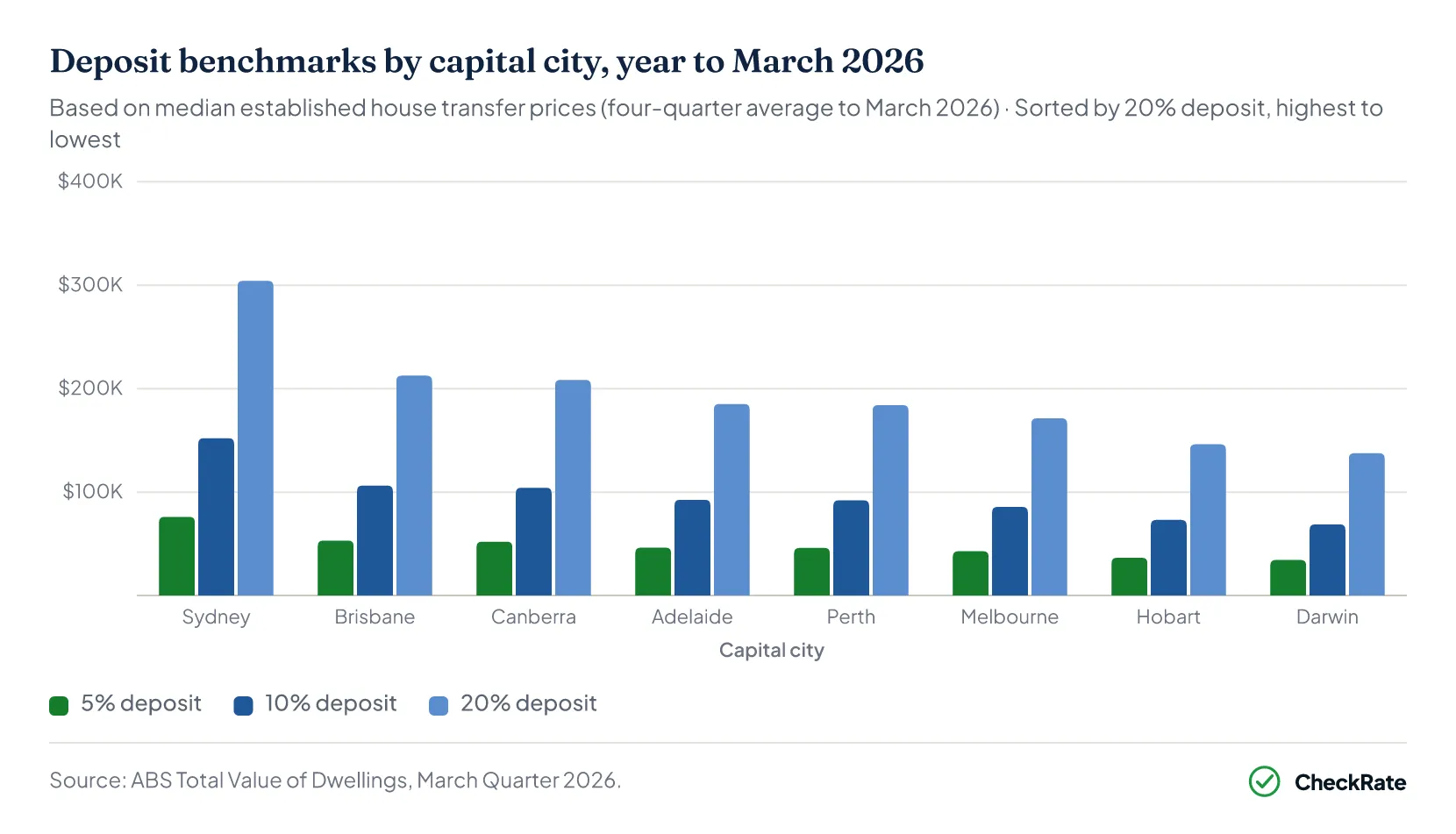The width and height of the screenshot is (1456, 834).
Task: Open the CheckRate brand name link
Action: (1350, 782)
